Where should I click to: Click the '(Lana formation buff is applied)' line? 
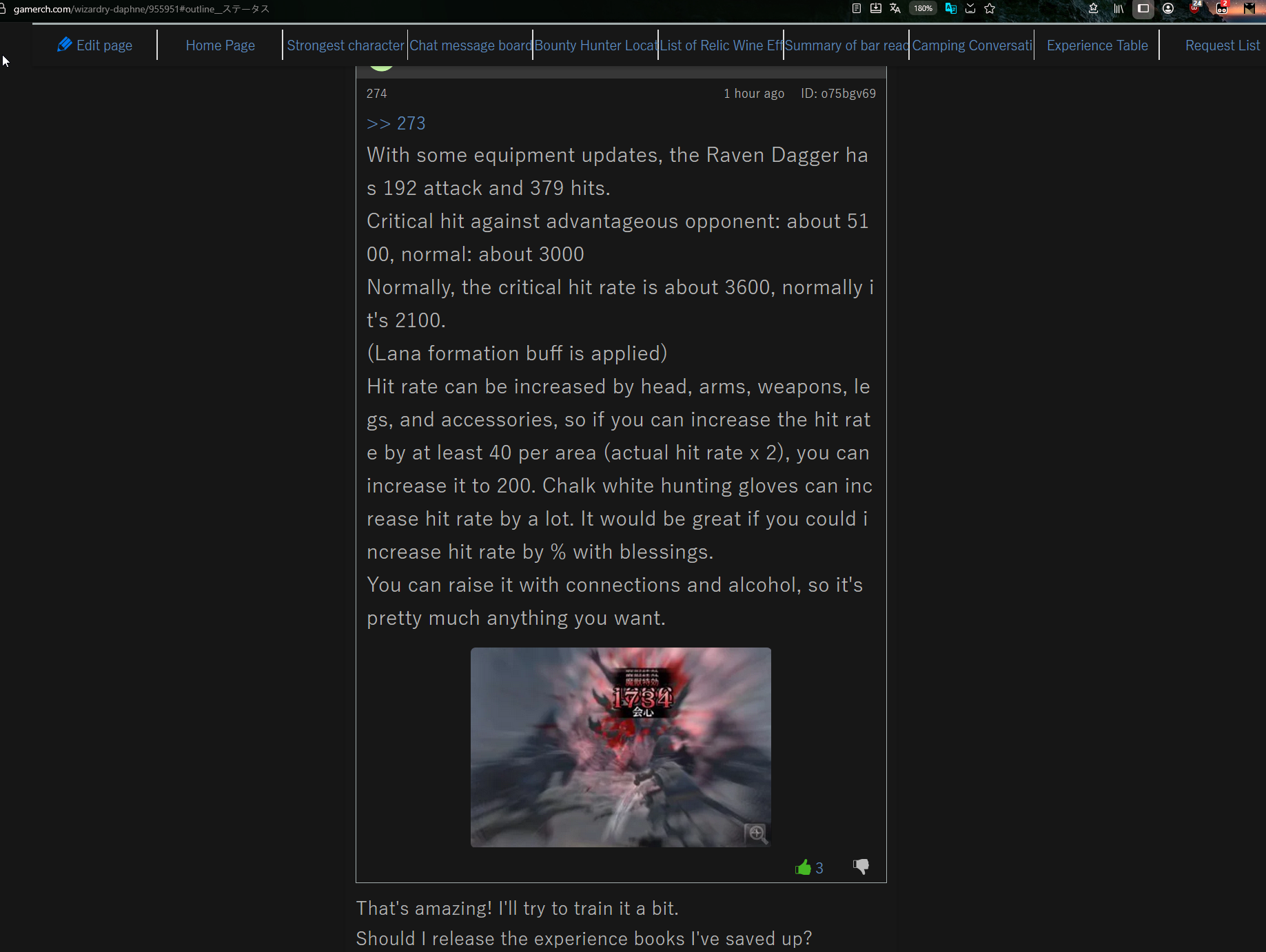(517, 353)
